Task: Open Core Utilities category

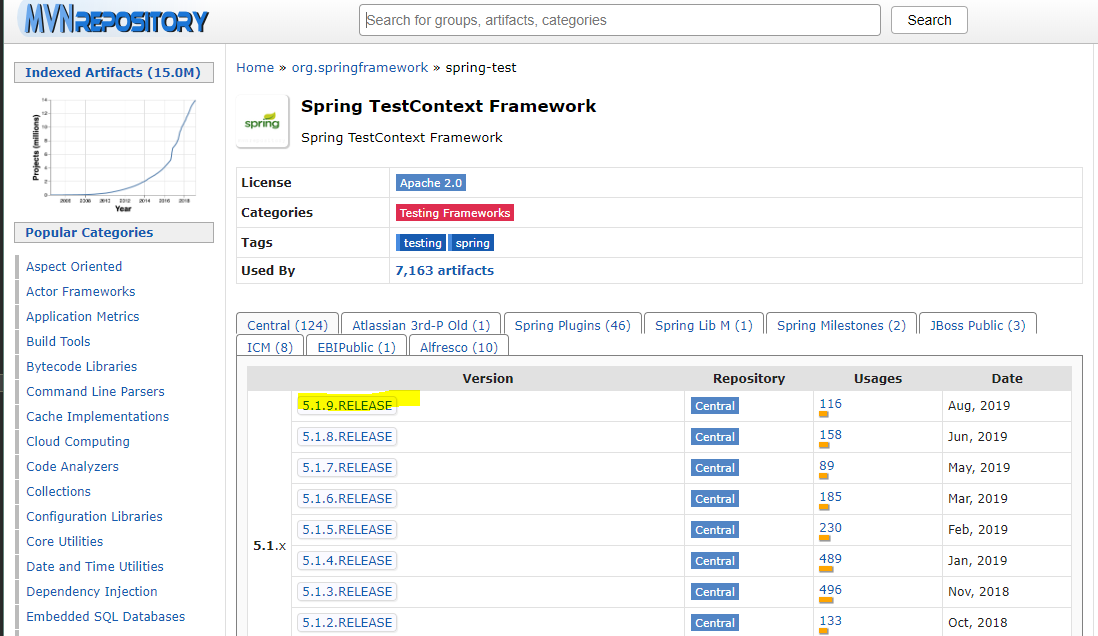Action: (x=64, y=541)
